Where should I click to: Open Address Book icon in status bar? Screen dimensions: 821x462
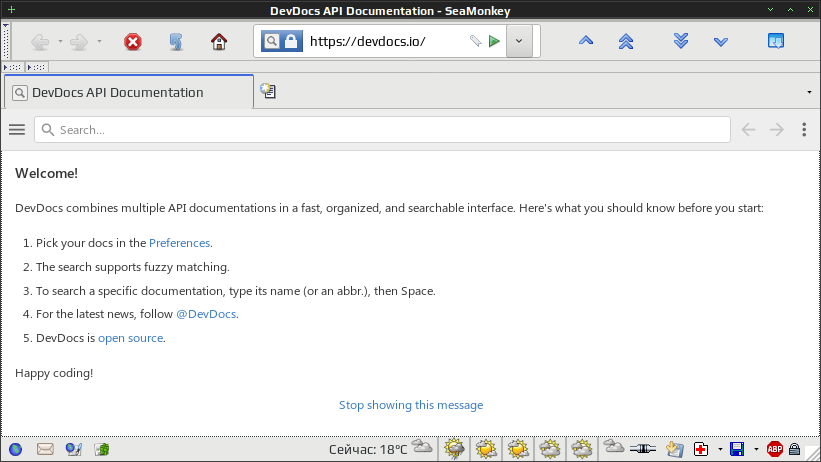[102, 449]
